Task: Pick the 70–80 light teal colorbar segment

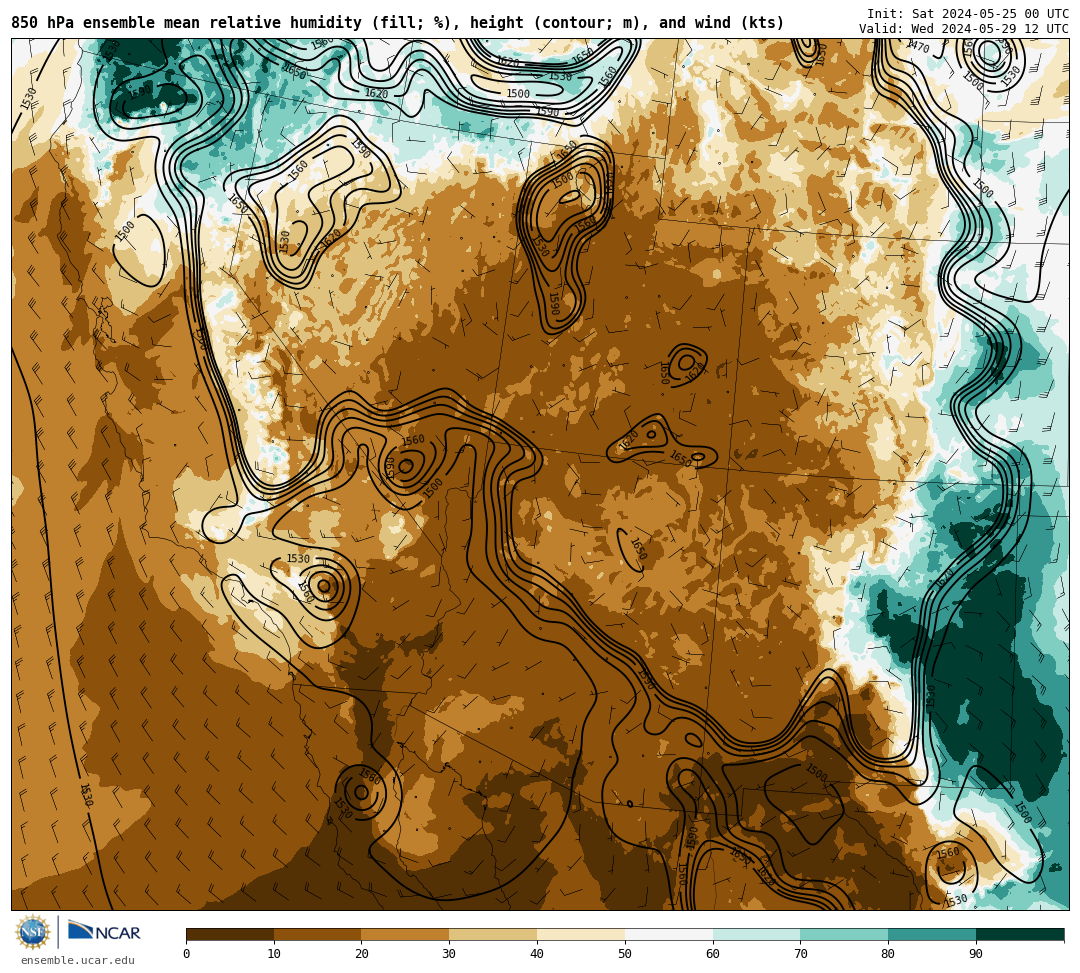Action: click(844, 934)
